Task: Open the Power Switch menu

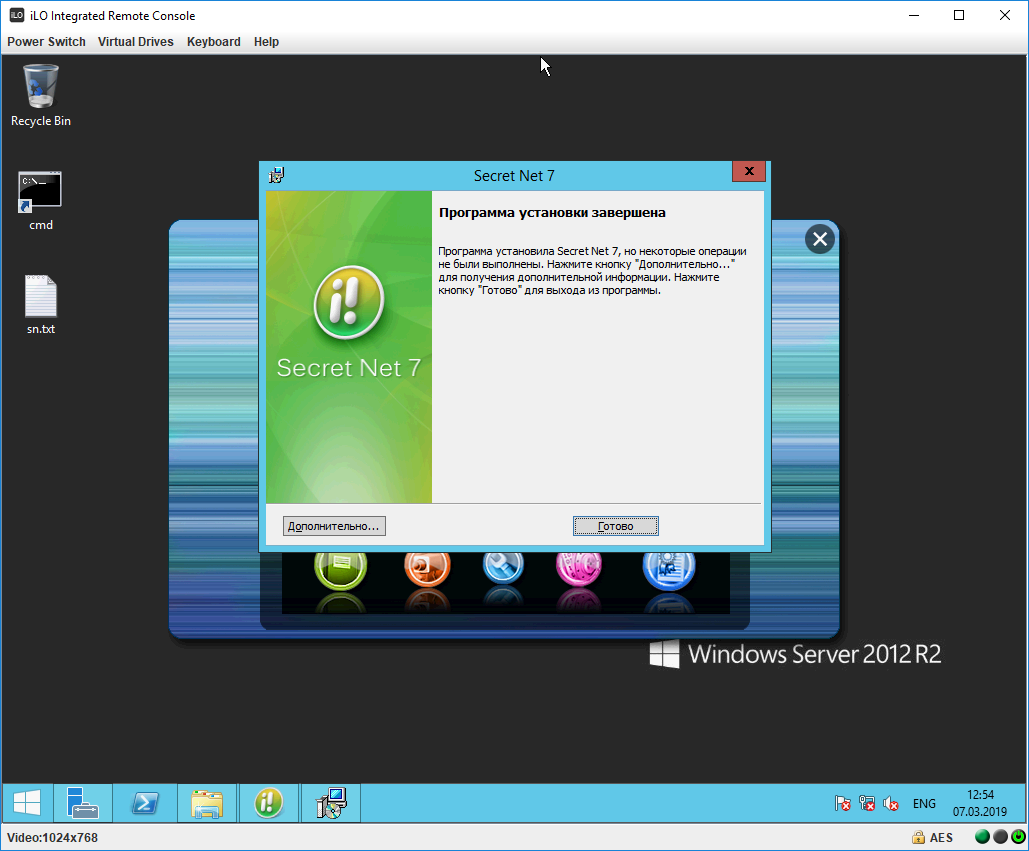Action: tap(47, 41)
